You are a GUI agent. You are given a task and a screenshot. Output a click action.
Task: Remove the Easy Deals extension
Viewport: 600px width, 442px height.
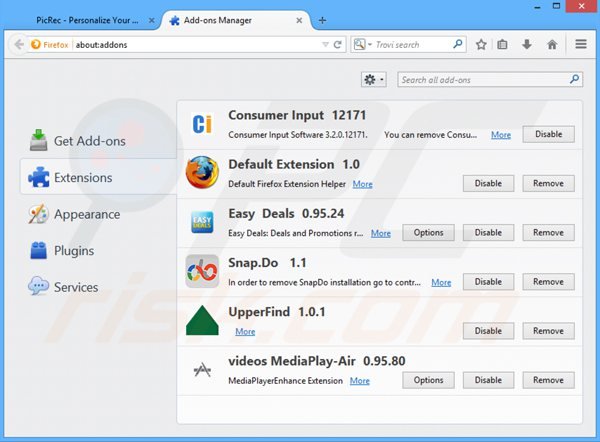point(548,232)
